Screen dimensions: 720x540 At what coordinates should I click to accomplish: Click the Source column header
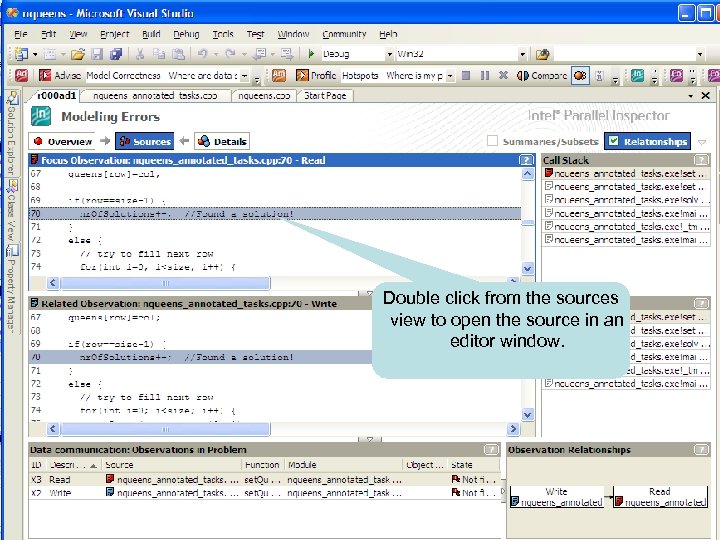click(172, 465)
